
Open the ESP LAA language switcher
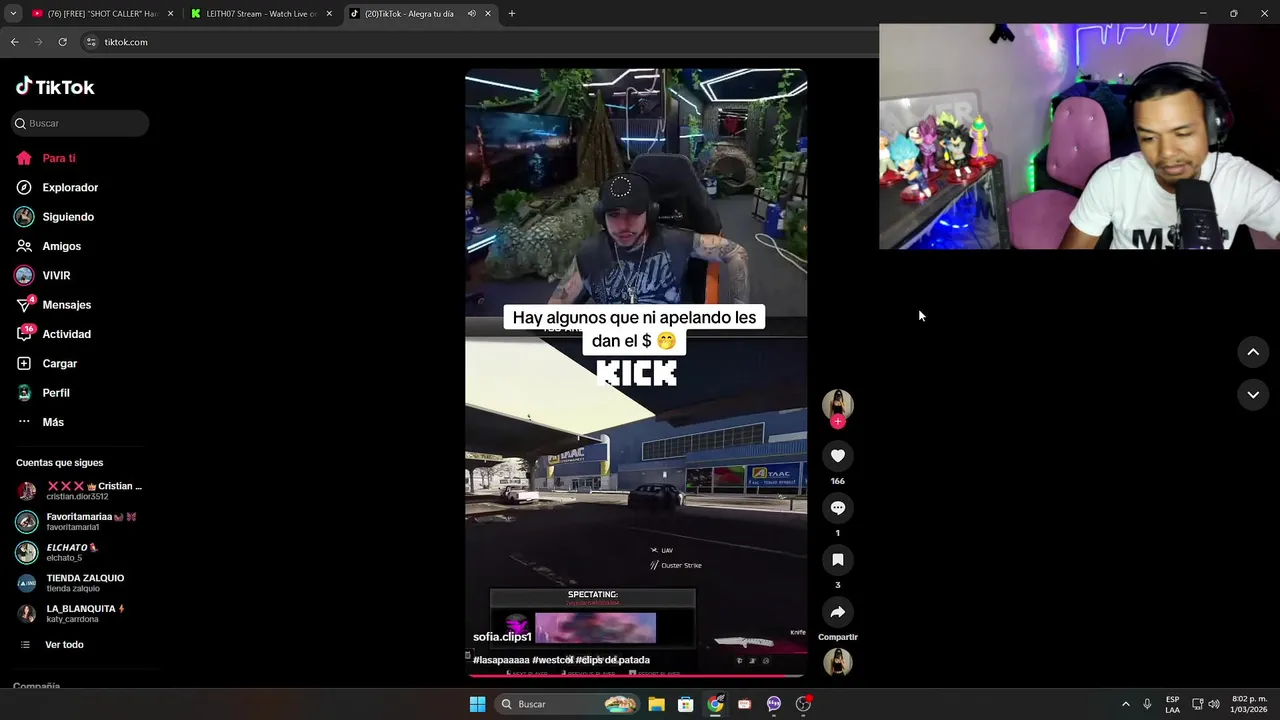coord(1172,704)
